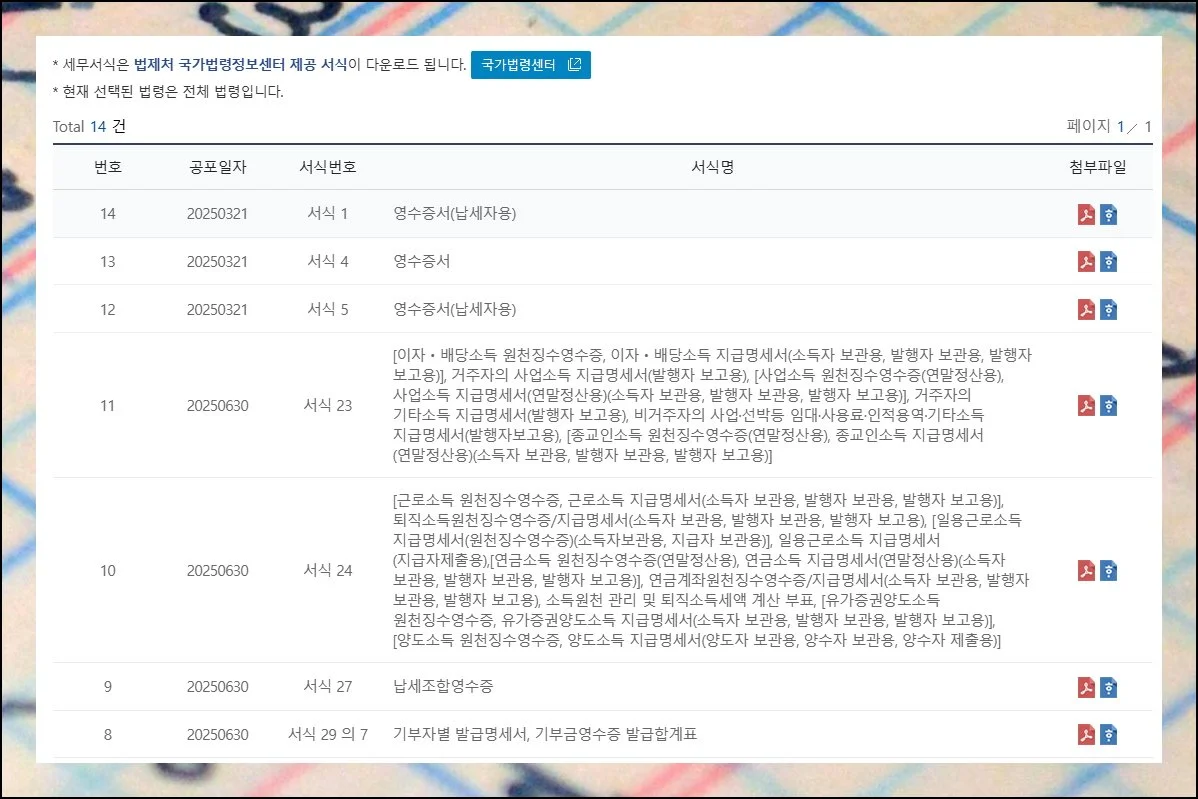
Task: Download PDF for 서식 23
Action: pos(1086,406)
